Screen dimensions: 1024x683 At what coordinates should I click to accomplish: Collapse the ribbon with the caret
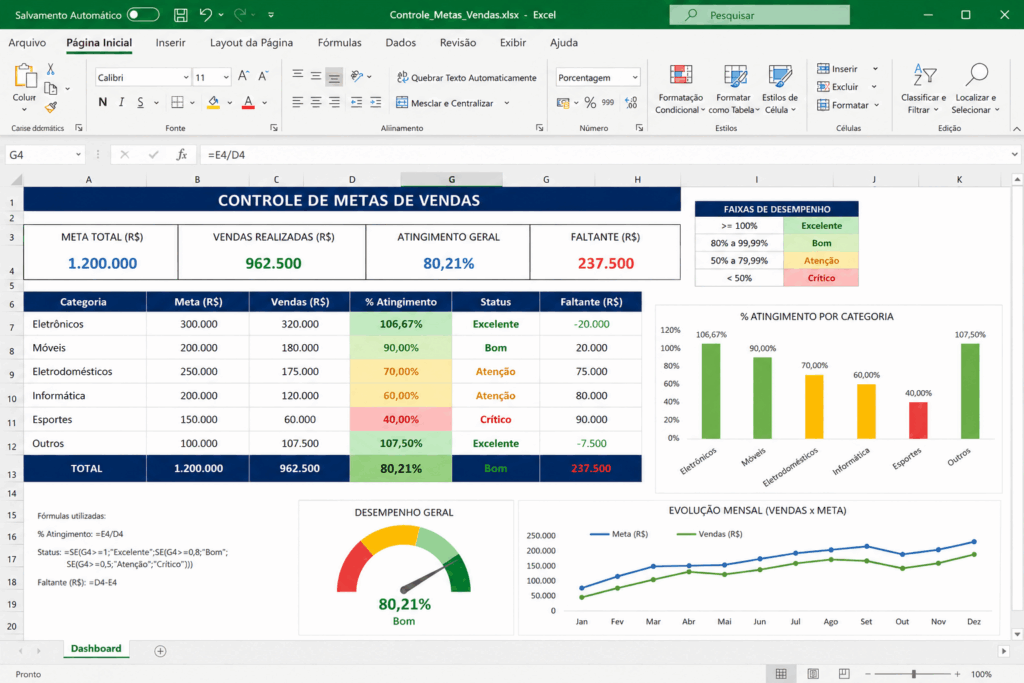coord(1016,129)
